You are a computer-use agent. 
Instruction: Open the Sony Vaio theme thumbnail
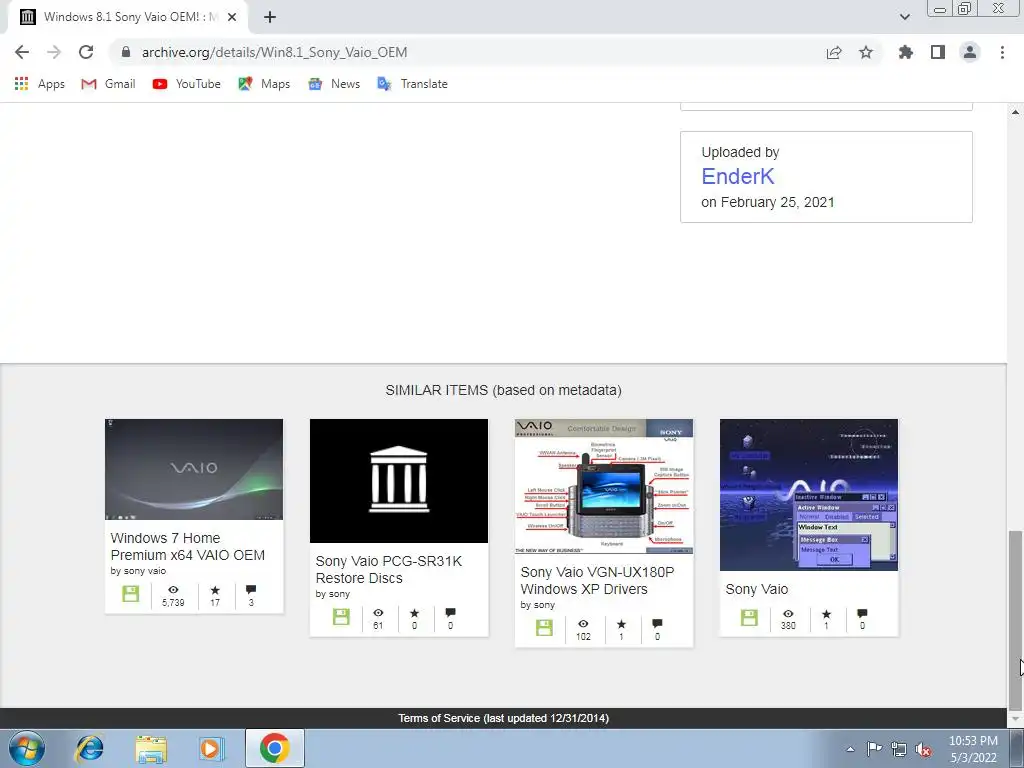(x=809, y=495)
